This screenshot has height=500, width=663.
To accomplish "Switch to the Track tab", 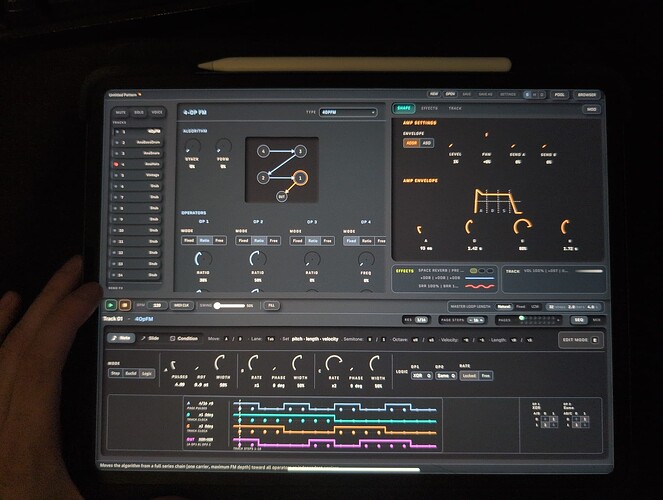I will [x=455, y=109].
